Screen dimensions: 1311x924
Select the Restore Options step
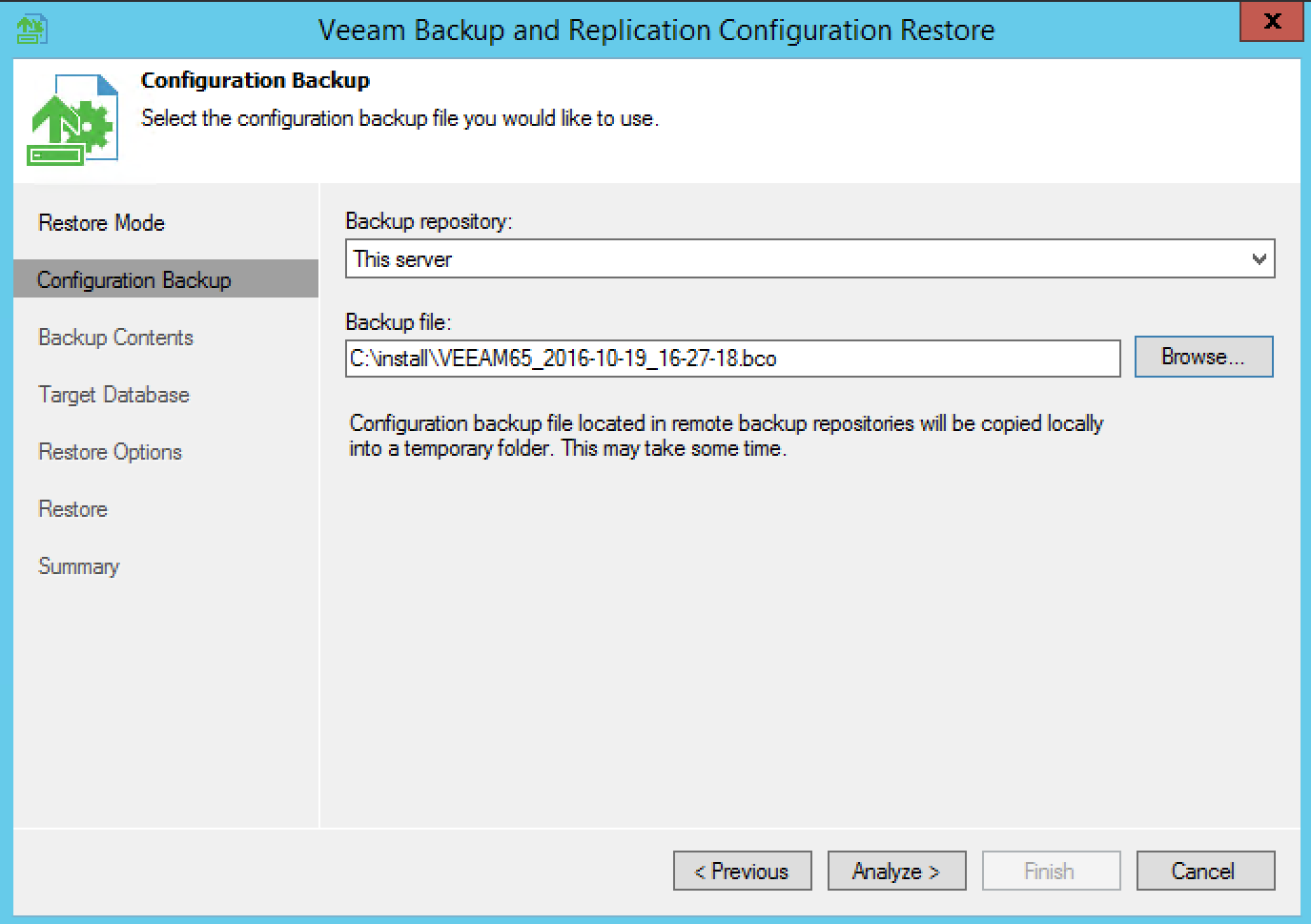[x=110, y=451]
